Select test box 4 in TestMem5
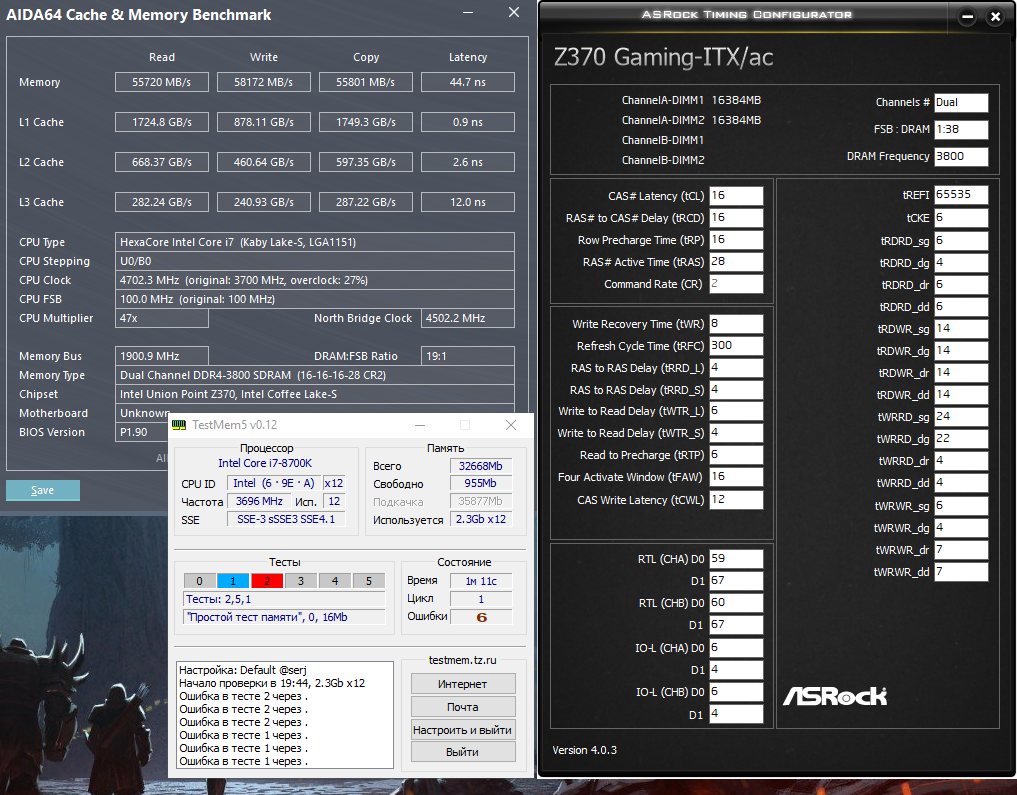 (x=335, y=581)
